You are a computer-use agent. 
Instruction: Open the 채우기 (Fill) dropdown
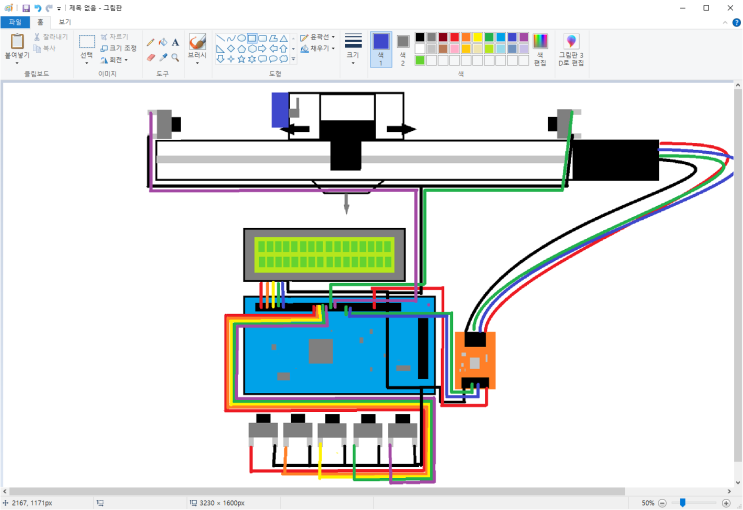[317, 48]
